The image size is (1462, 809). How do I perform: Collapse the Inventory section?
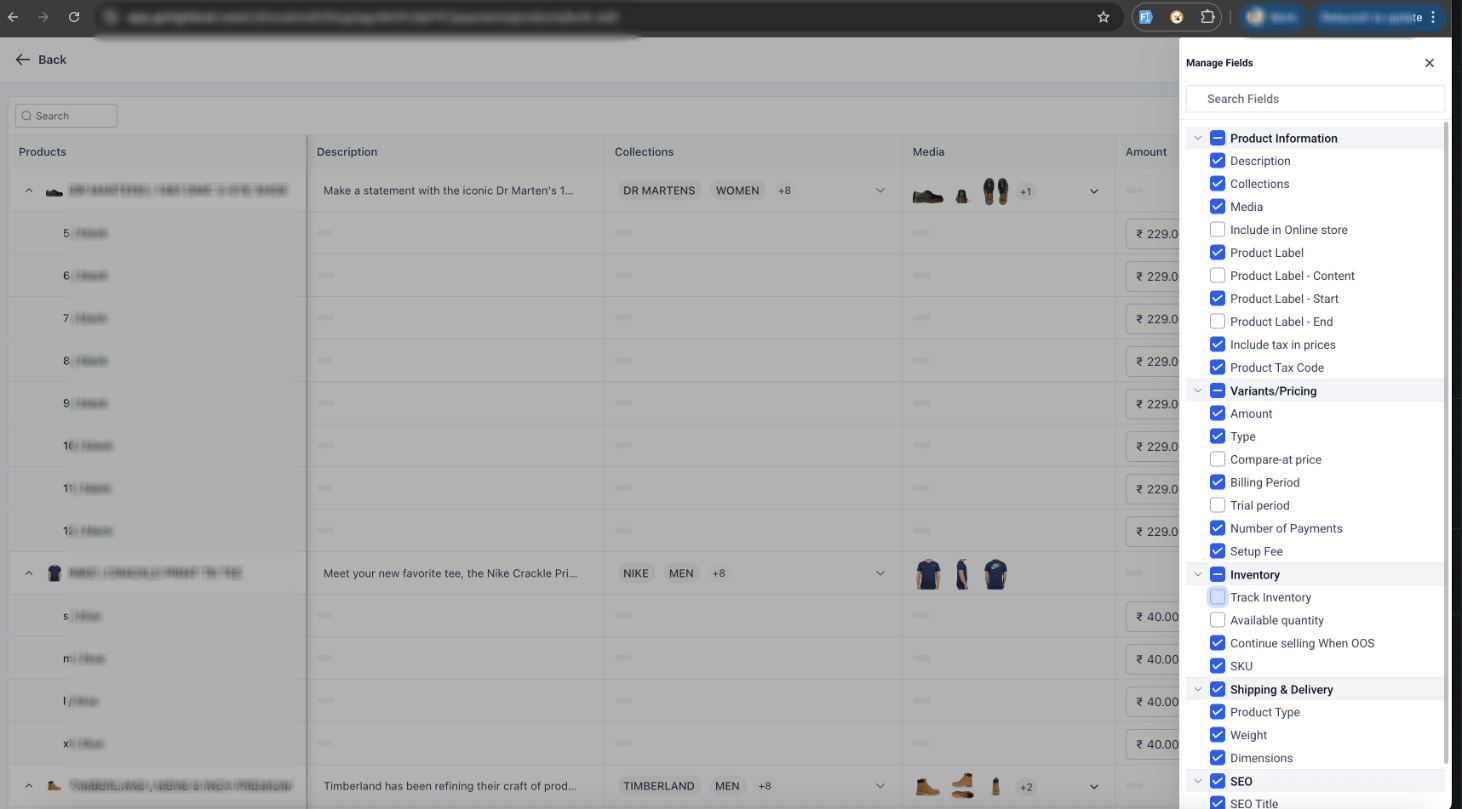[1198, 575]
